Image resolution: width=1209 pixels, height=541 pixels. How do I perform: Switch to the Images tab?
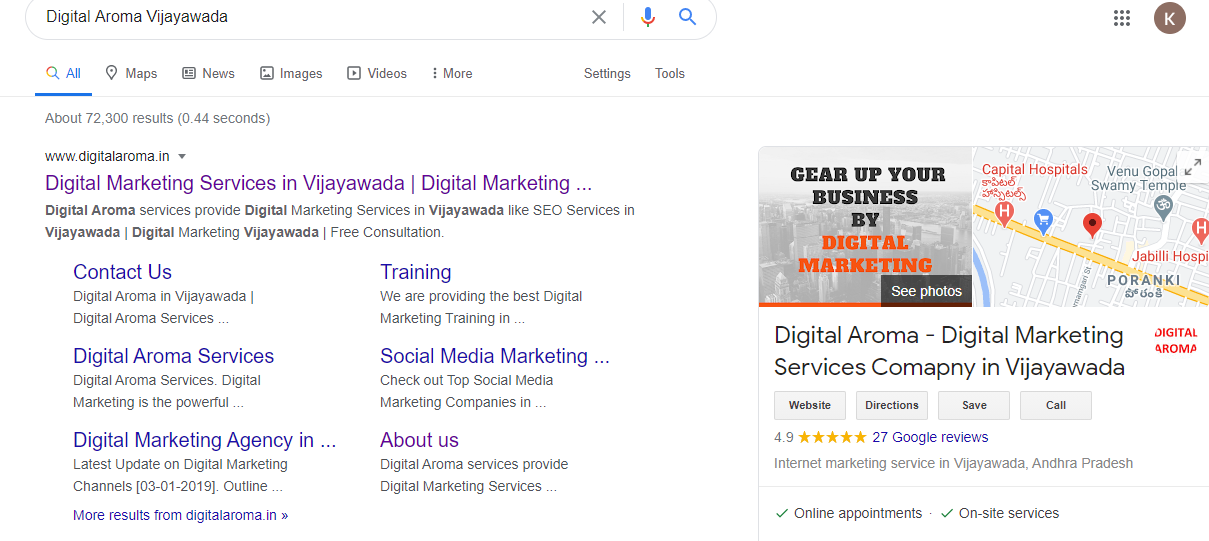[291, 73]
